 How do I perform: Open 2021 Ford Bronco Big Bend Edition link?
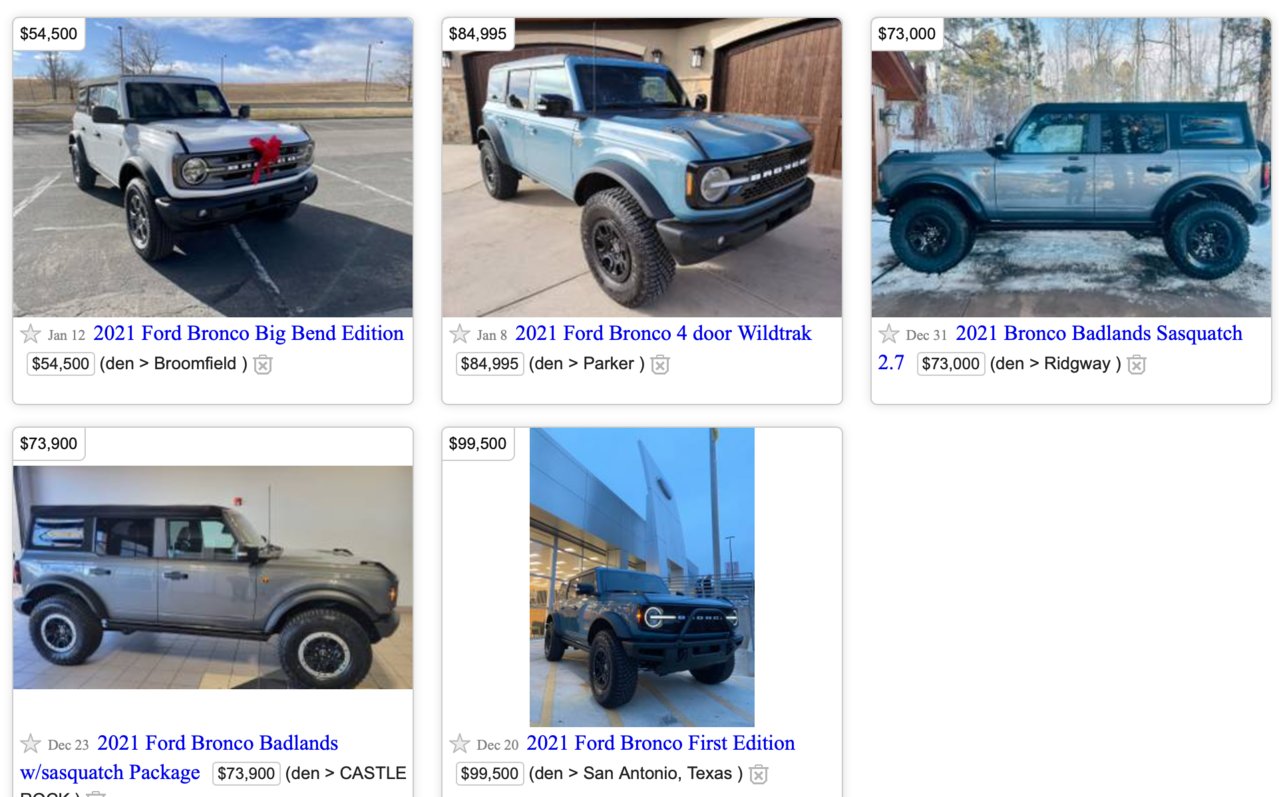tap(249, 333)
